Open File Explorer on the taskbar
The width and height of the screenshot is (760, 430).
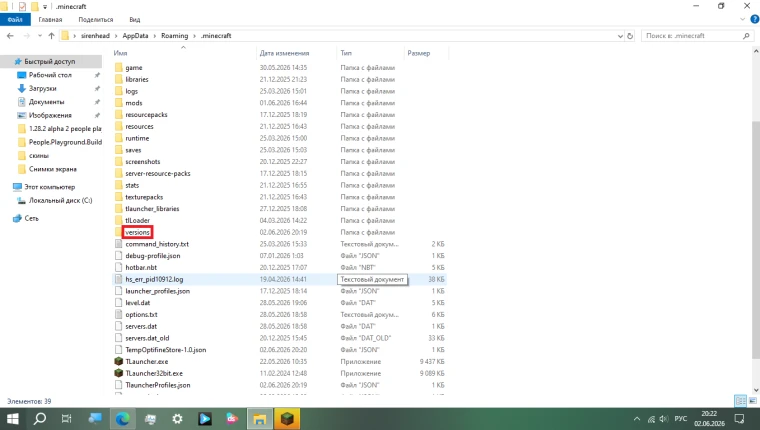260,418
